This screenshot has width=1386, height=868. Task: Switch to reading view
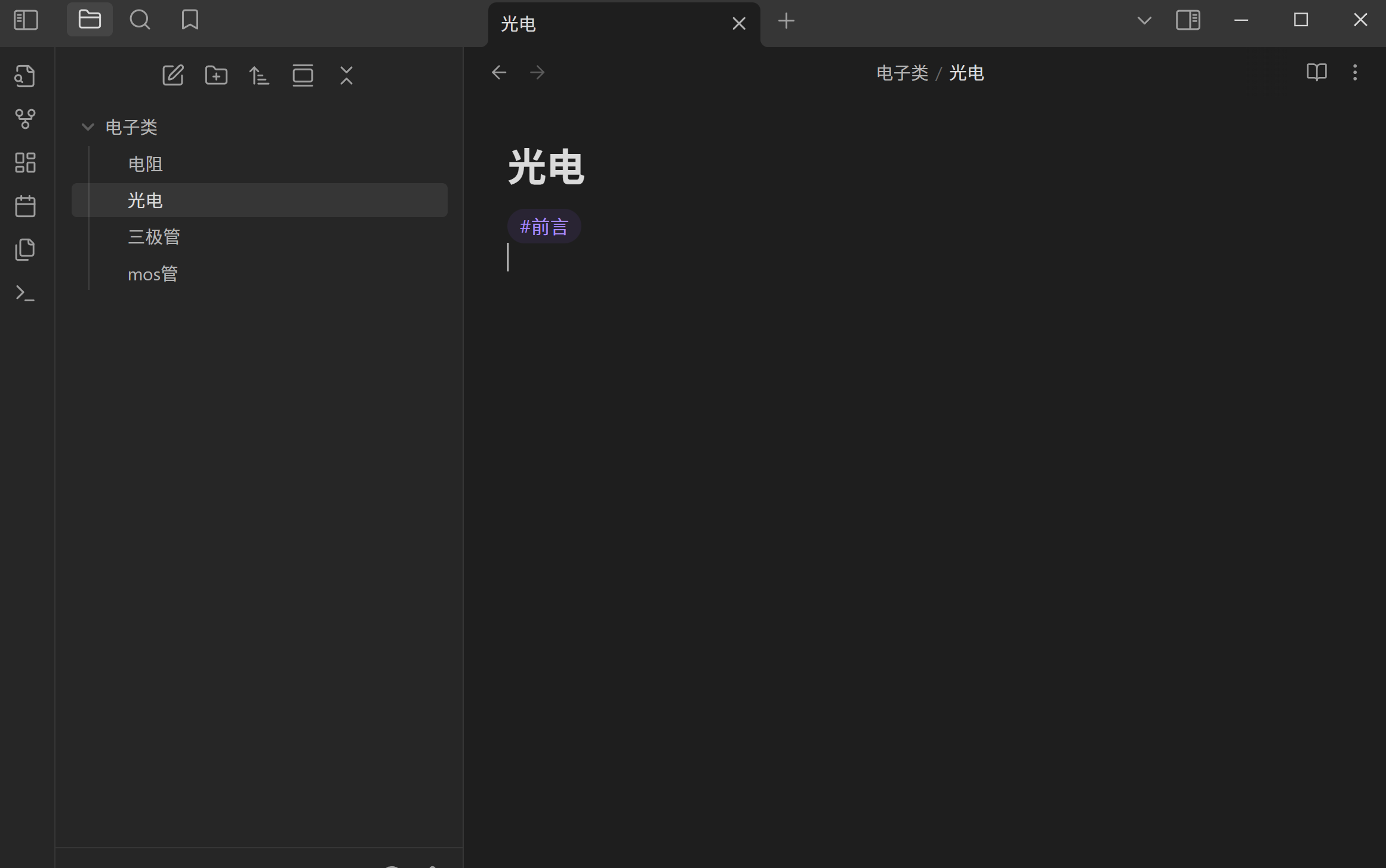[1316, 73]
